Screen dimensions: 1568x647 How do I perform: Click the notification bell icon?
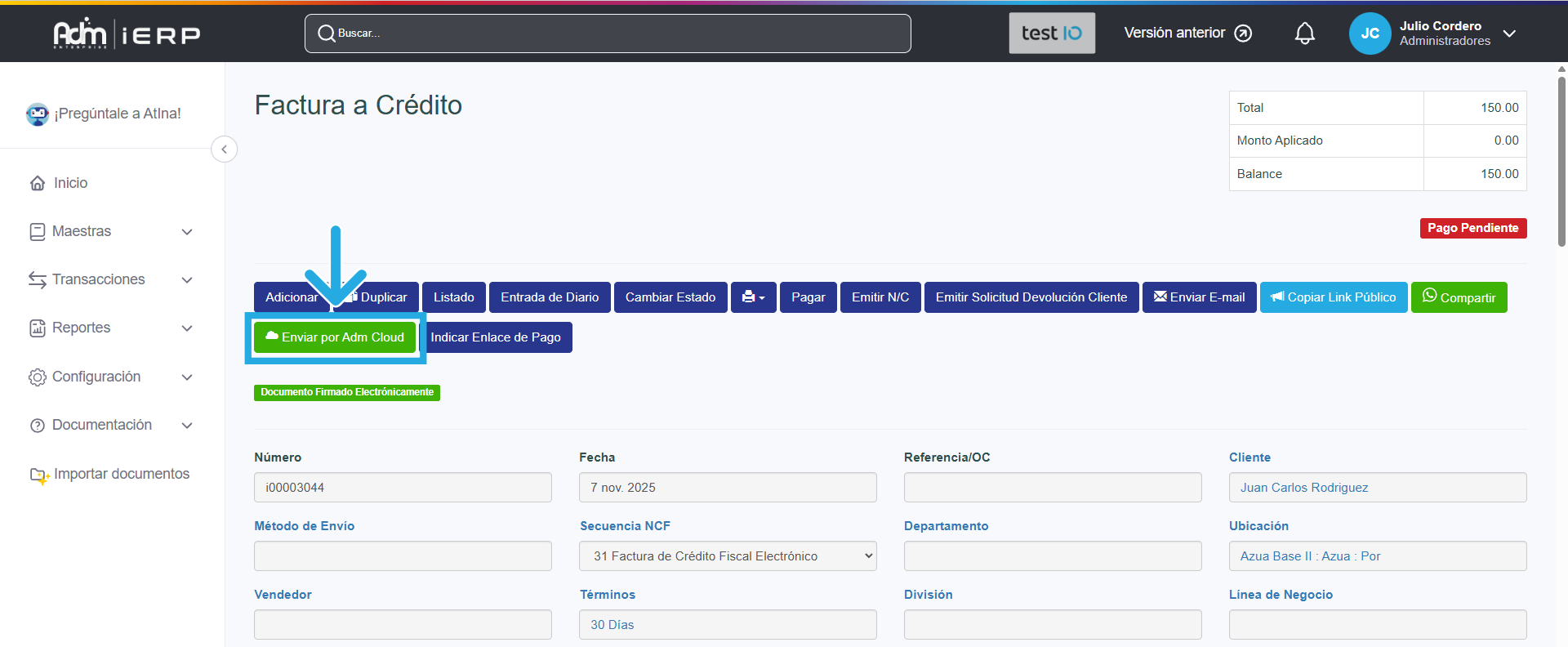pos(1304,33)
